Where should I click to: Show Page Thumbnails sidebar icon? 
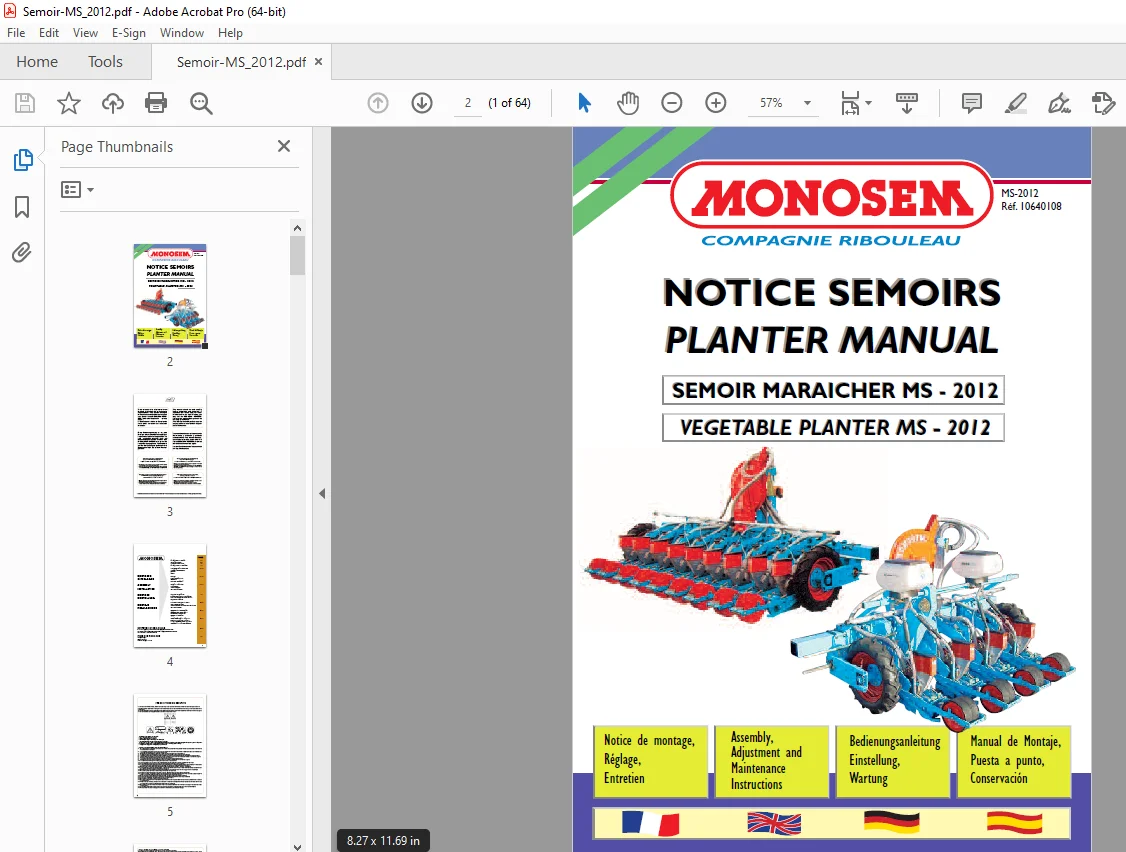[x=23, y=159]
